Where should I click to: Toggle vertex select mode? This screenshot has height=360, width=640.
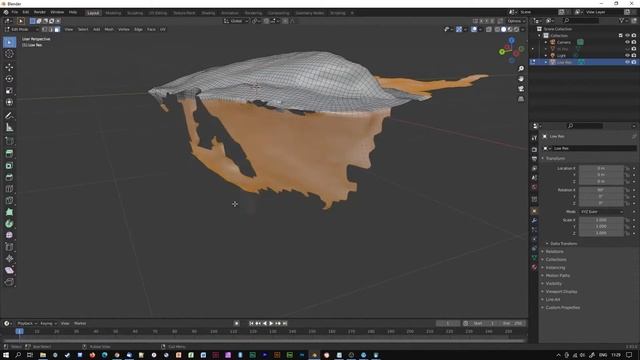pyautogui.click(x=44, y=29)
